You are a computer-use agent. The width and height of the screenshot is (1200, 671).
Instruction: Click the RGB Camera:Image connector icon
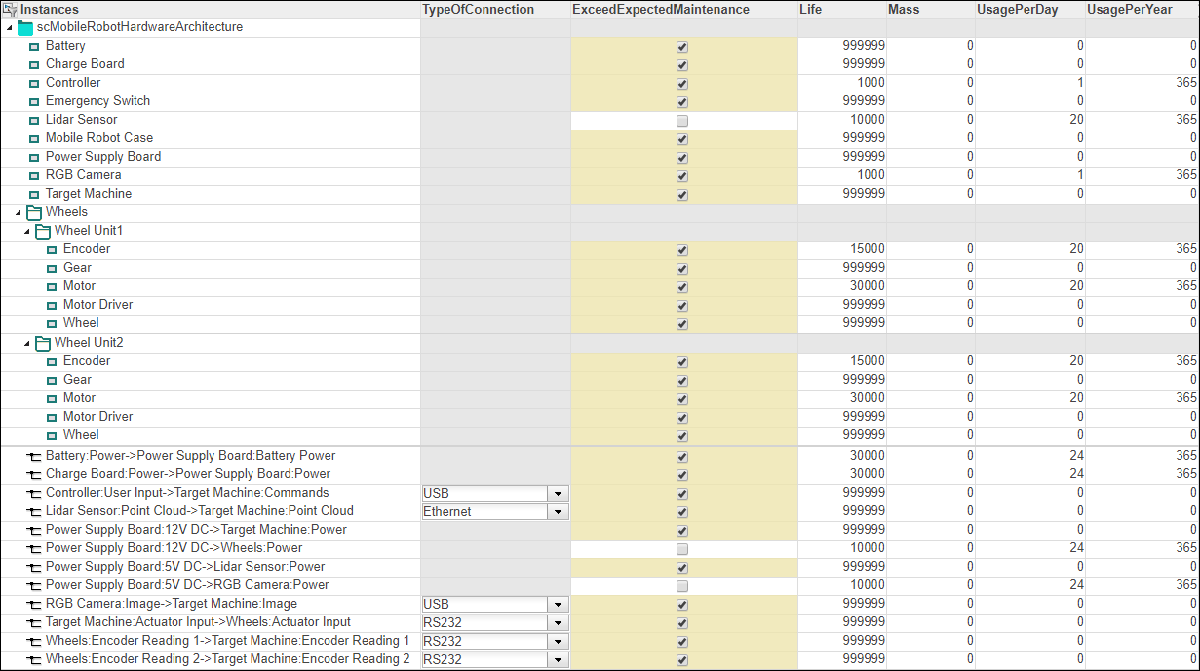34,605
